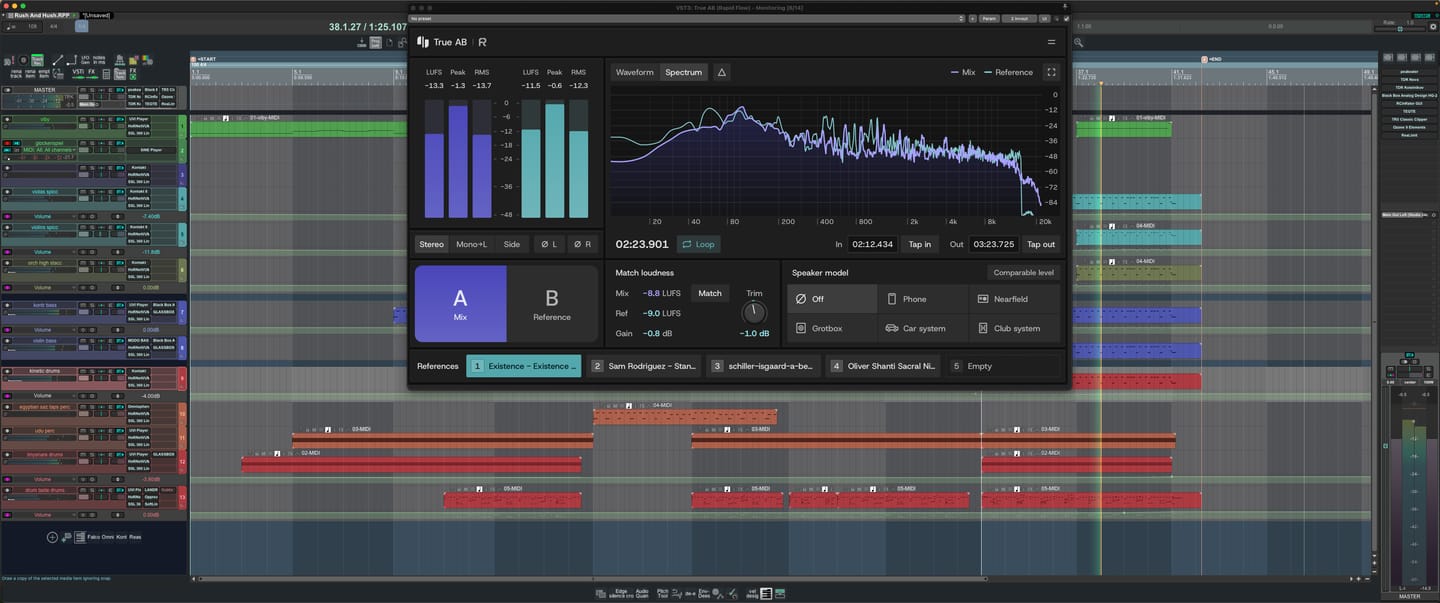Screen dimensions: 1440x603
Task: Select reference slot 3 schiller-isgaard
Action: pos(765,366)
